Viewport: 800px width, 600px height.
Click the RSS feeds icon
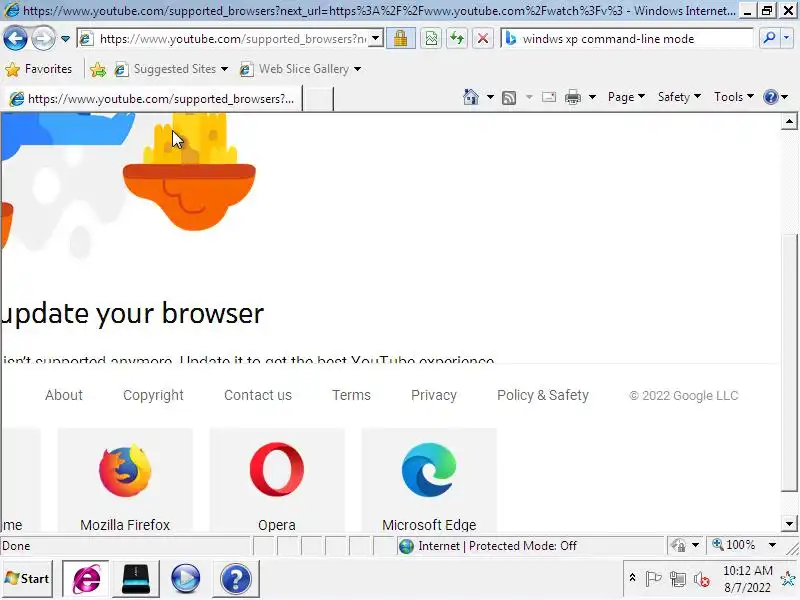[x=509, y=97]
